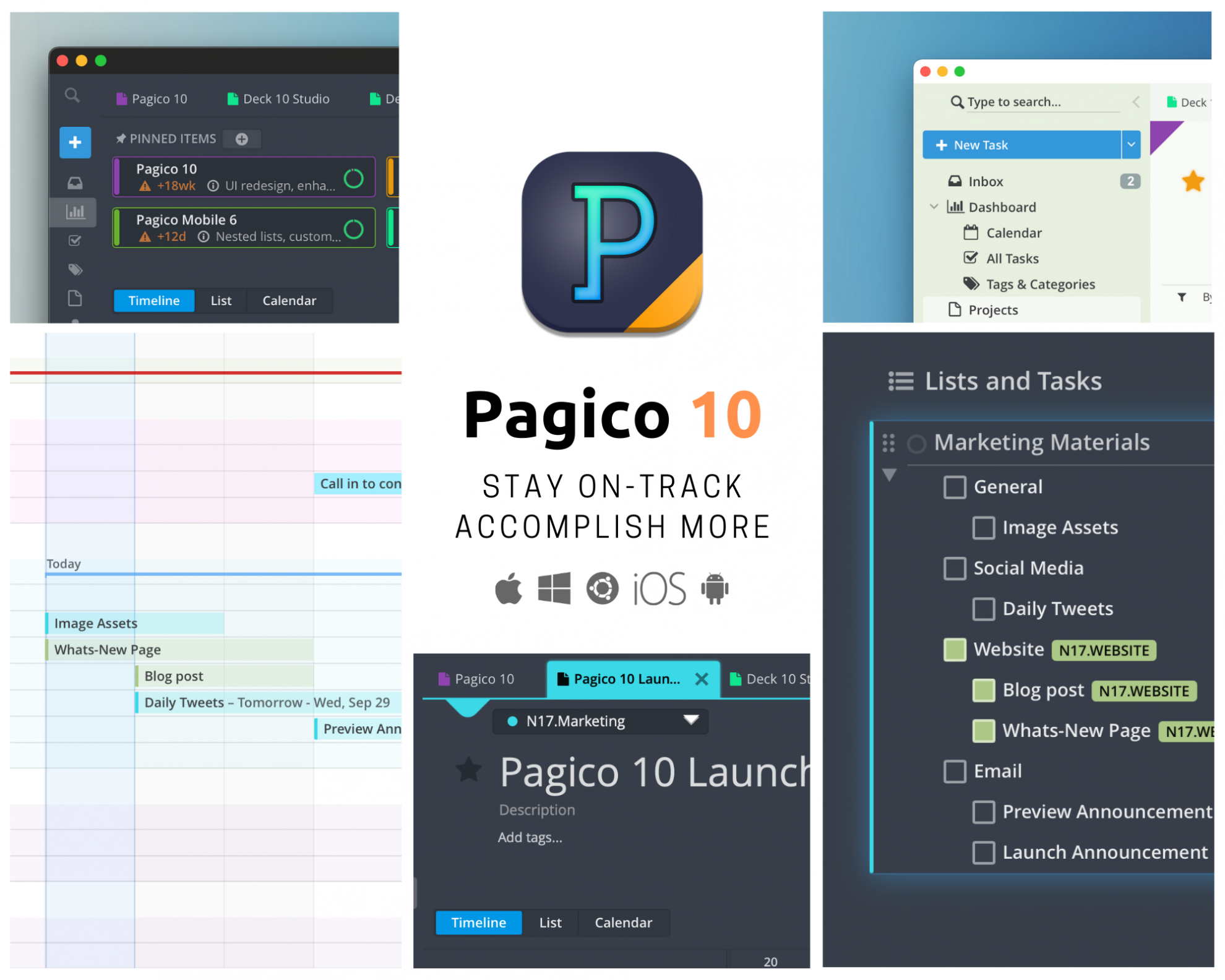1225x980 pixels.
Task: Open Tags & Categories item
Action: point(1029,284)
